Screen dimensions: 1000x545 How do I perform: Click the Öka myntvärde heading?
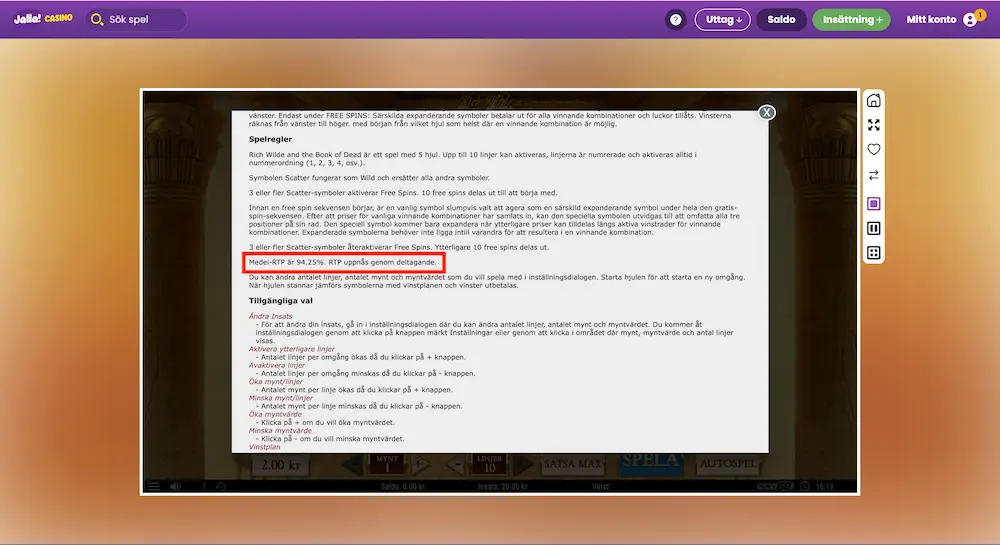pyautogui.click(x=275, y=414)
